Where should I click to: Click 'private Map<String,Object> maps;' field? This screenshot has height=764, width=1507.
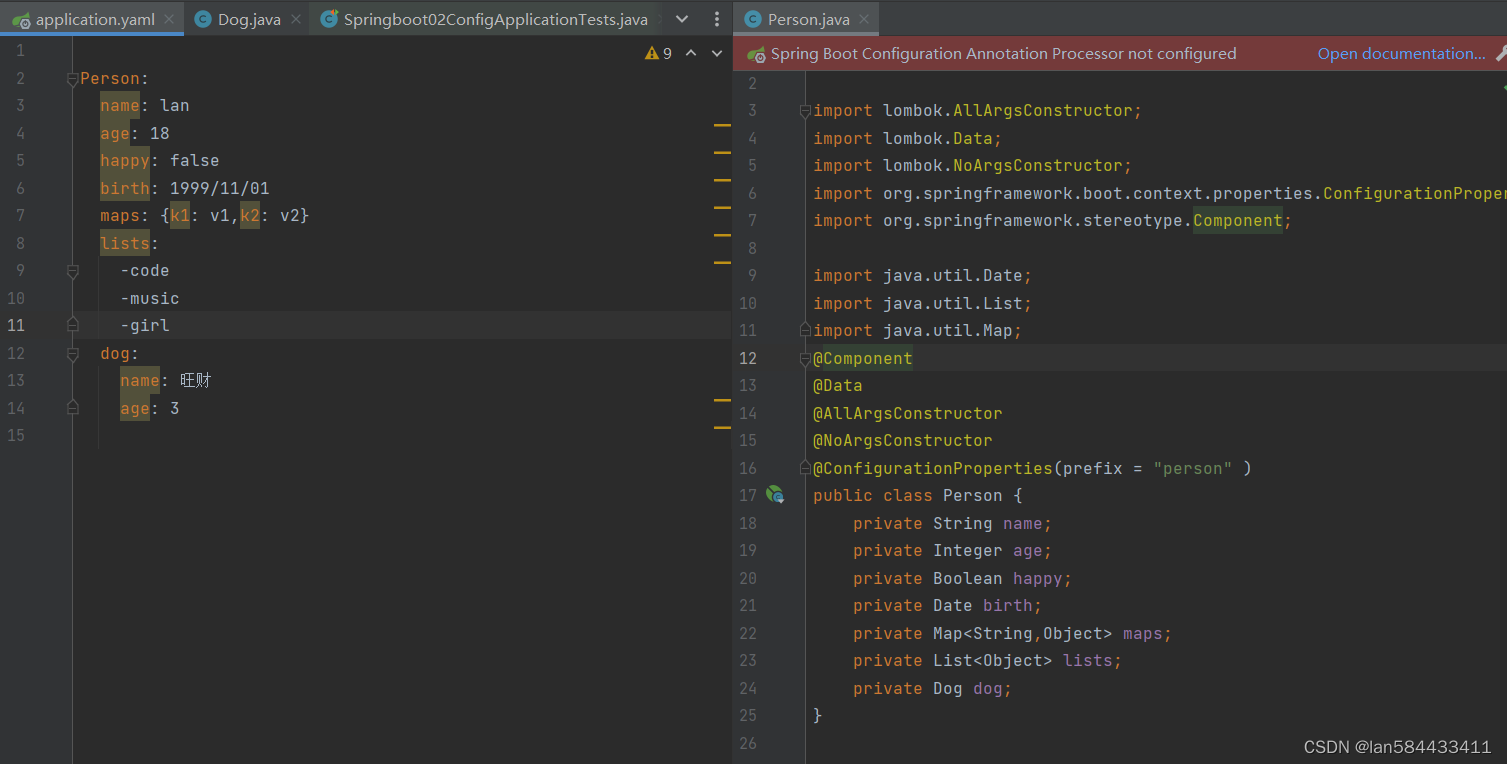pos(1012,633)
